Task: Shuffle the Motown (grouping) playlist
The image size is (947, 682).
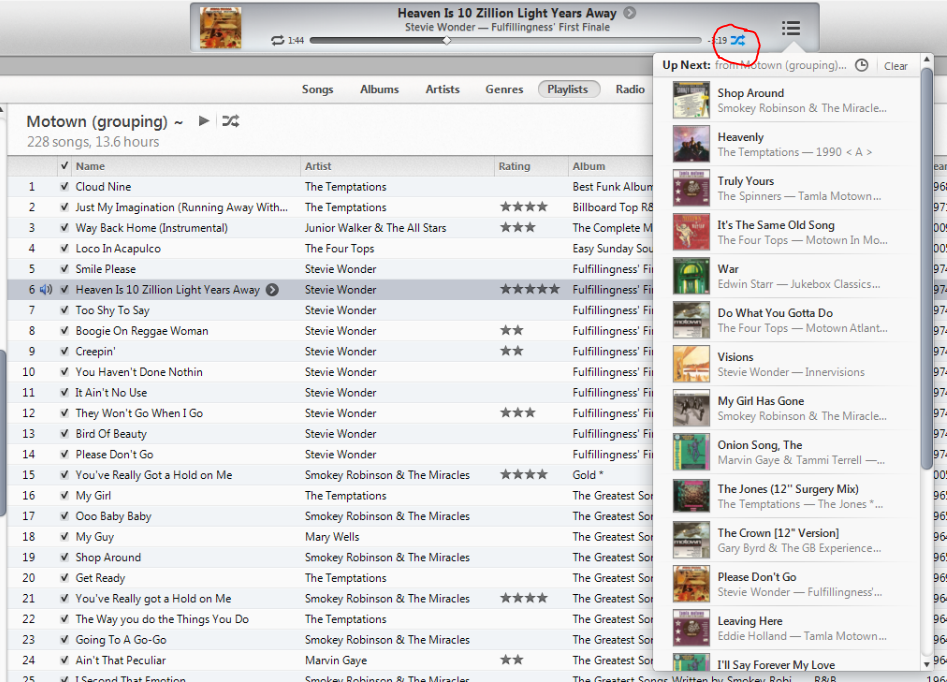Action: click(x=231, y=121)
